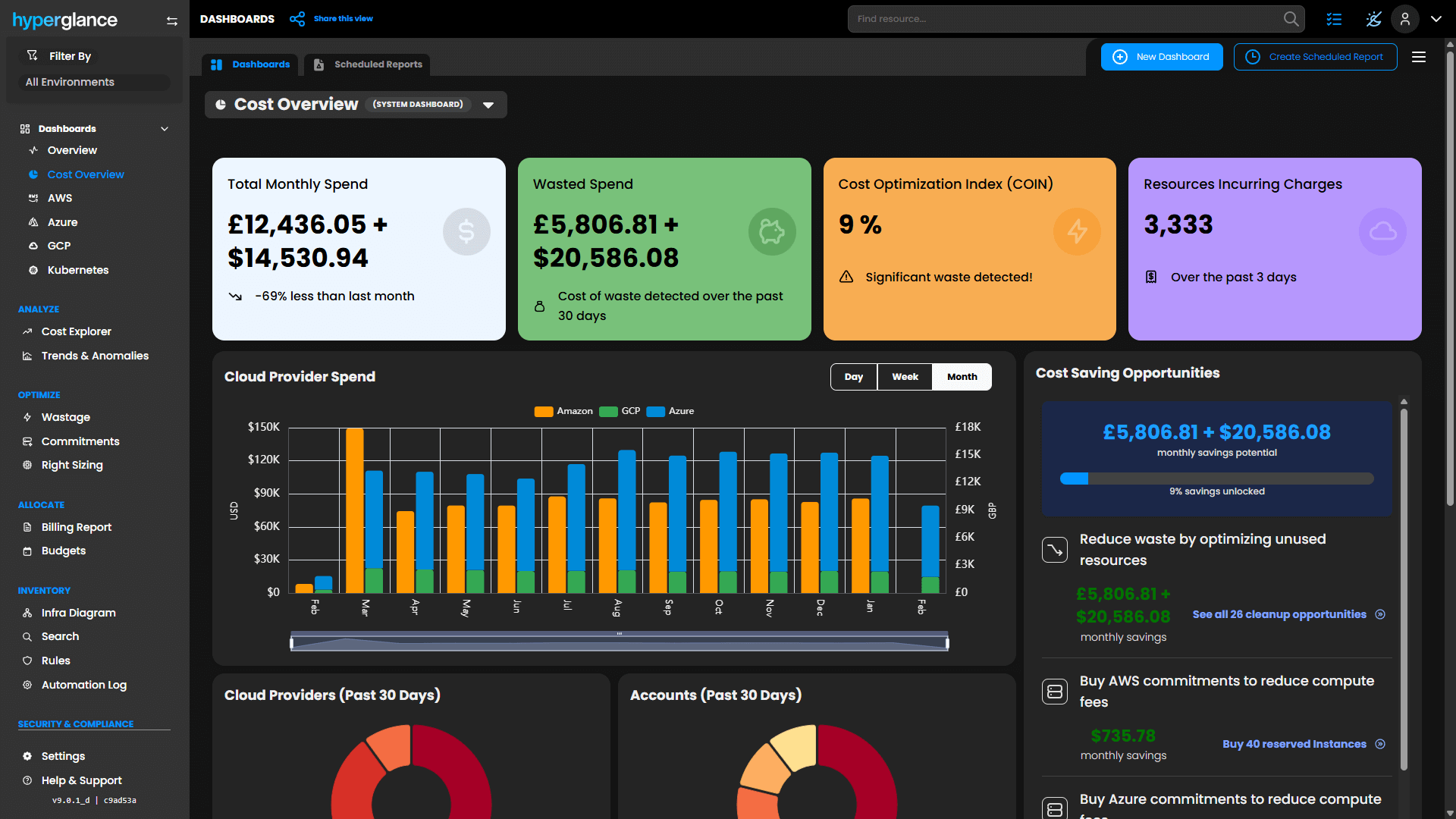The image size is (1456, 819).
Task: Click the share this view icon
Action: tap(297, 19)
